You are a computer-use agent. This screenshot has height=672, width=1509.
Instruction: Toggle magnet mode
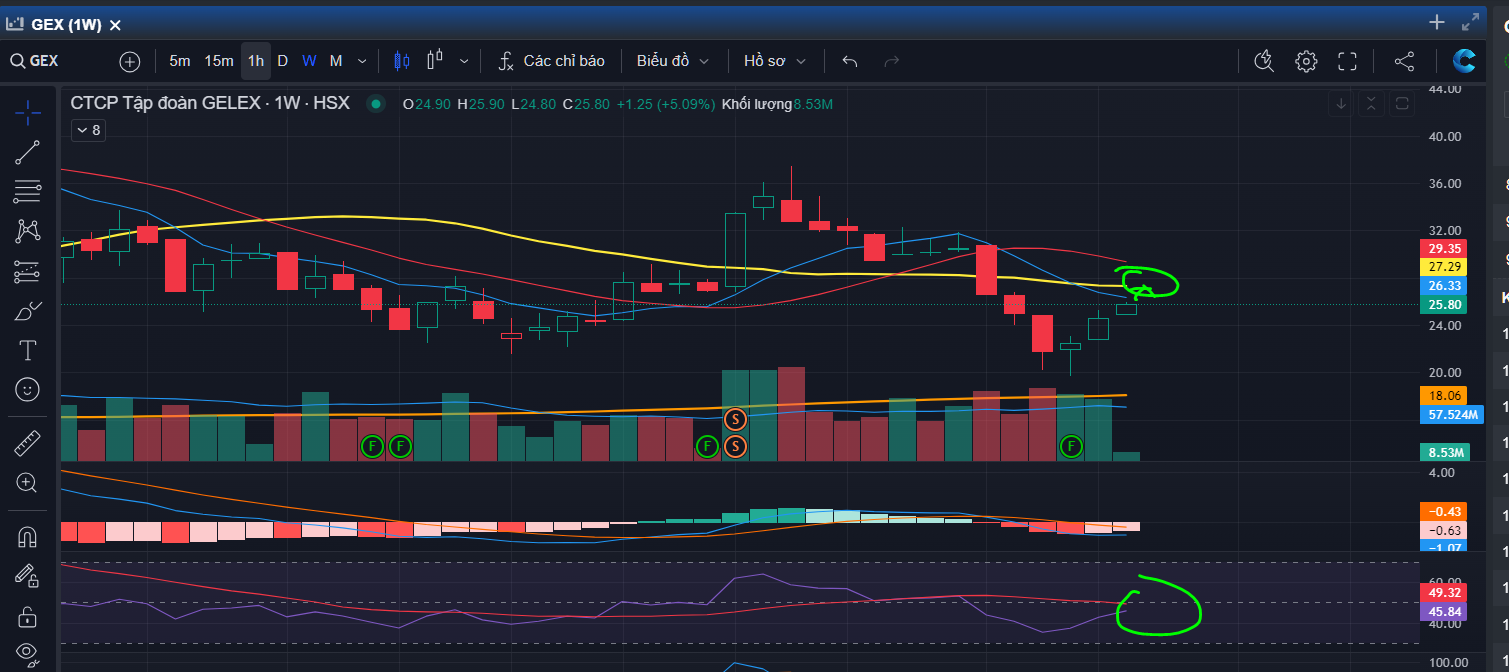[28, 537]
